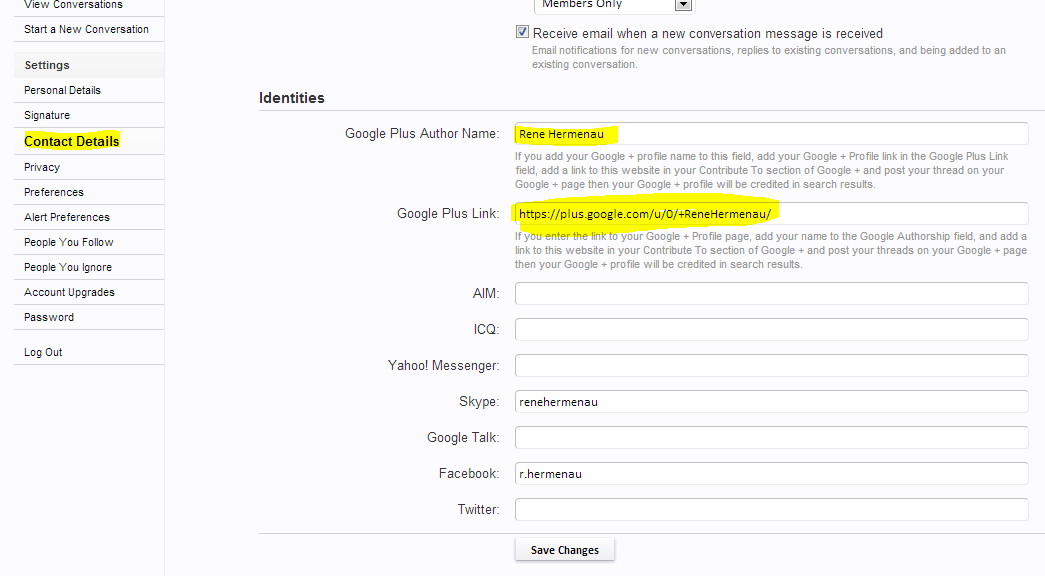The width and height of the screenshot is (1045, 576).
Task: Click Save Changes button
Action: coord(564,550)
